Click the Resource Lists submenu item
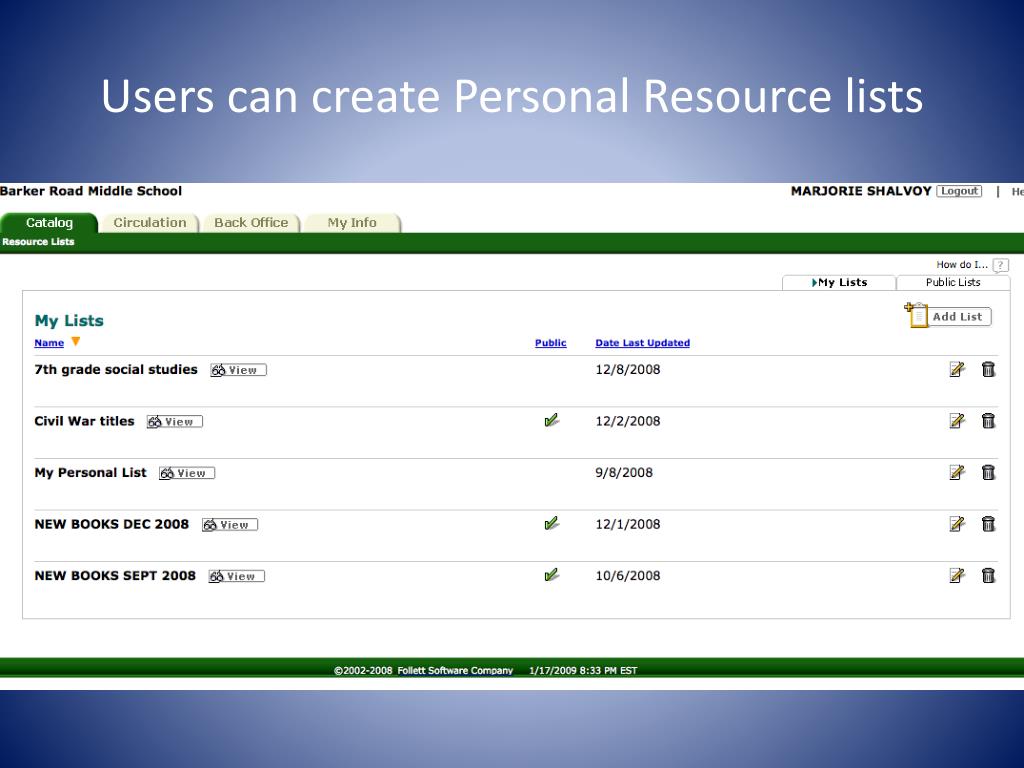 (38, 242)
